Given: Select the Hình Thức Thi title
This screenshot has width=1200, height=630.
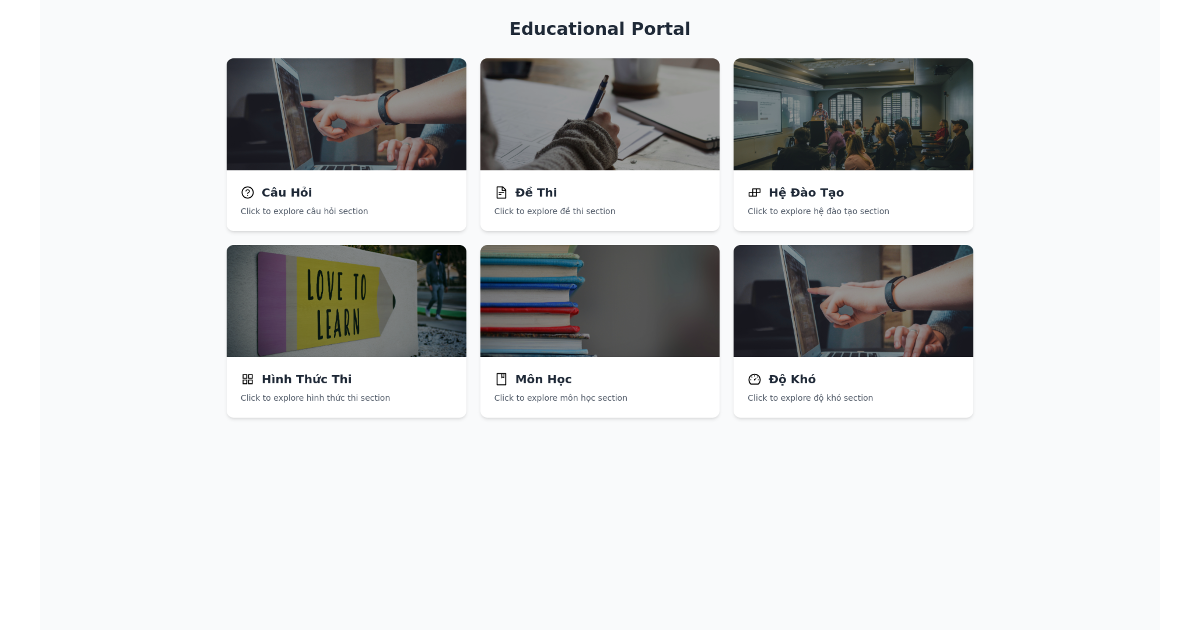Looking at the screenshot, I should tap(307, 380).
